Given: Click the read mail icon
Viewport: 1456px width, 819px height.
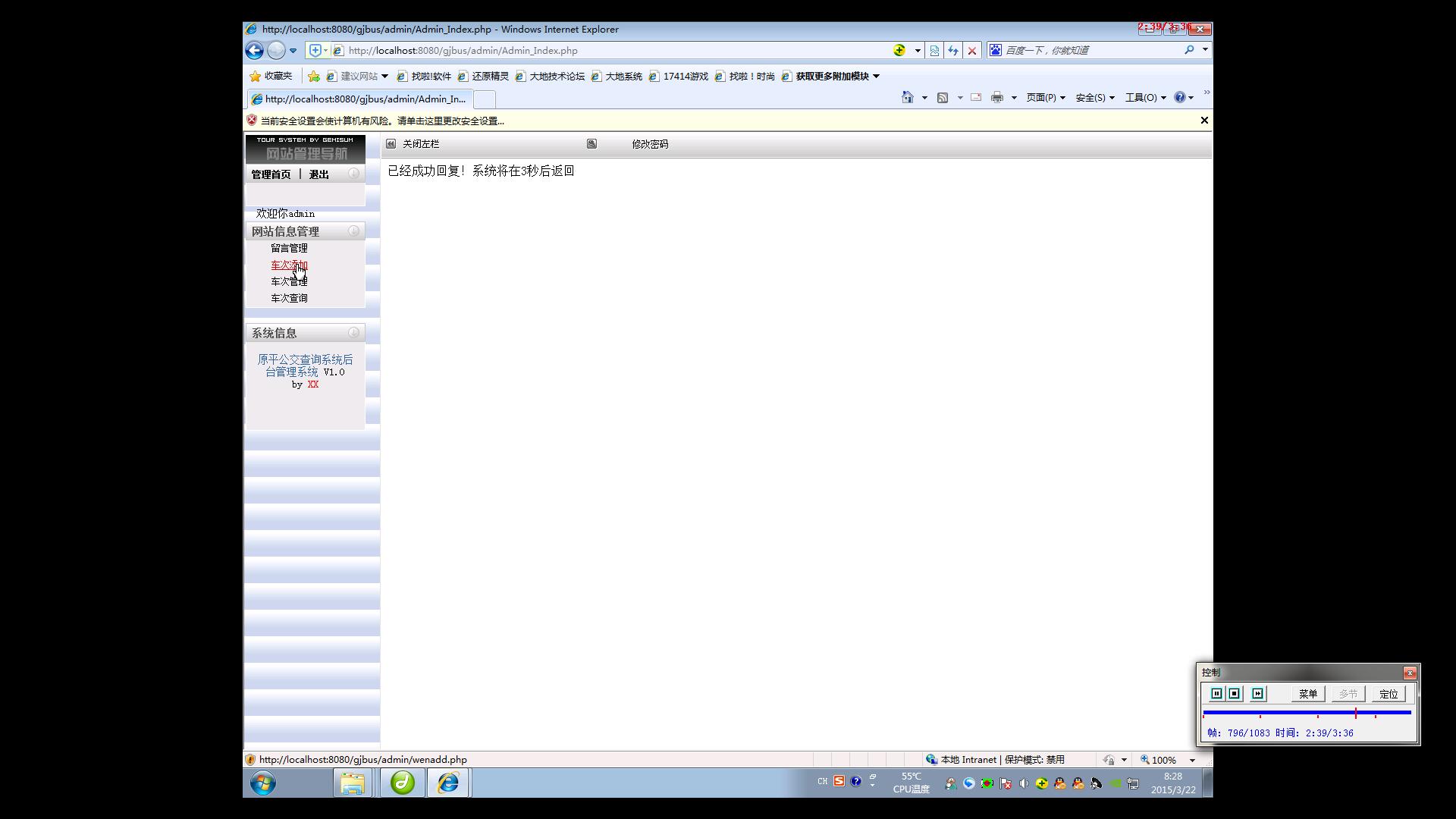Looking at the screenshot, I should [976, 97].
